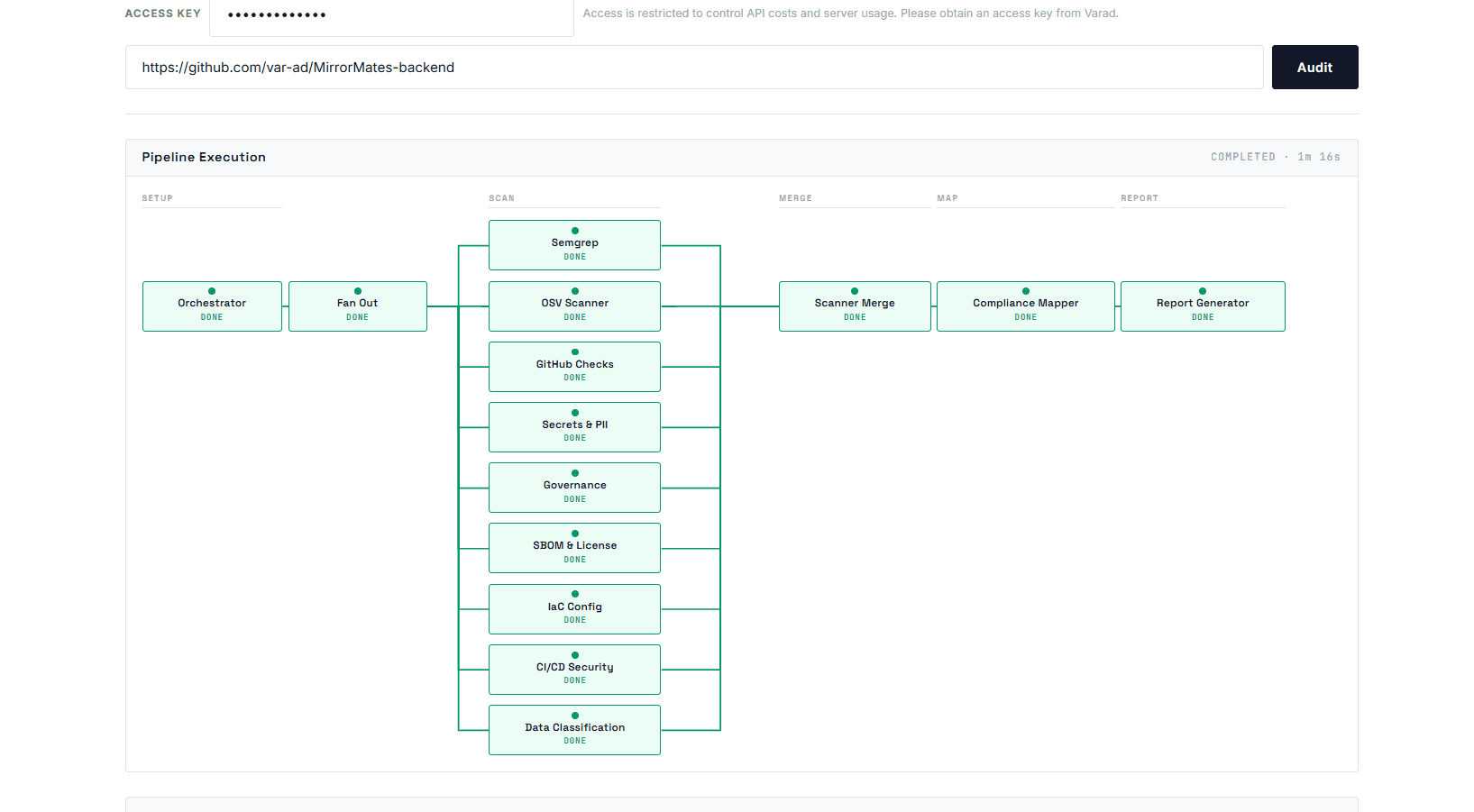Open the Semgrep scan node

click(x=574, y=245)
